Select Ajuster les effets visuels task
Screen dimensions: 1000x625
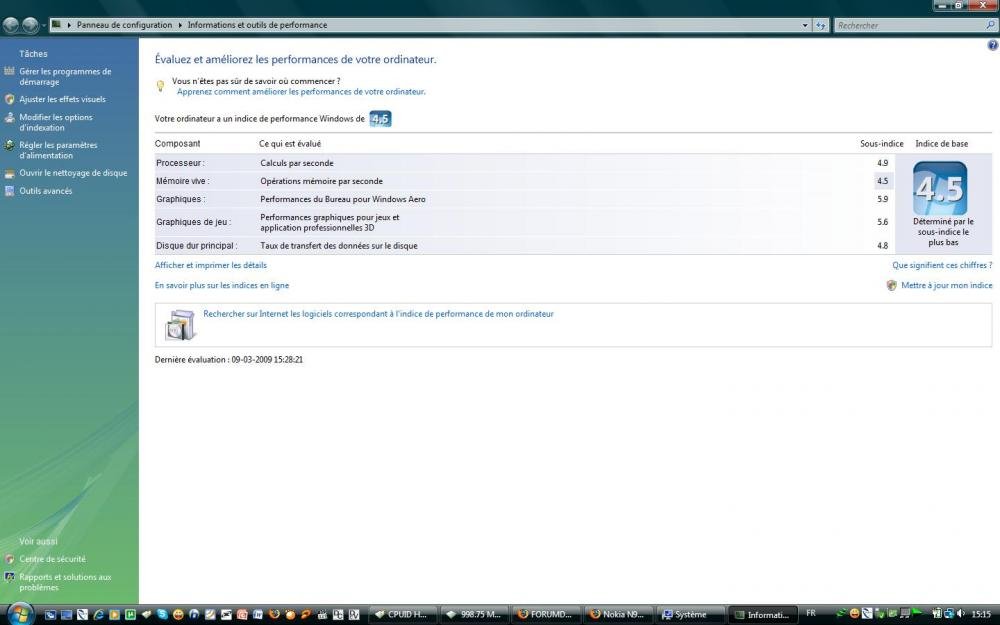point(62,99)
